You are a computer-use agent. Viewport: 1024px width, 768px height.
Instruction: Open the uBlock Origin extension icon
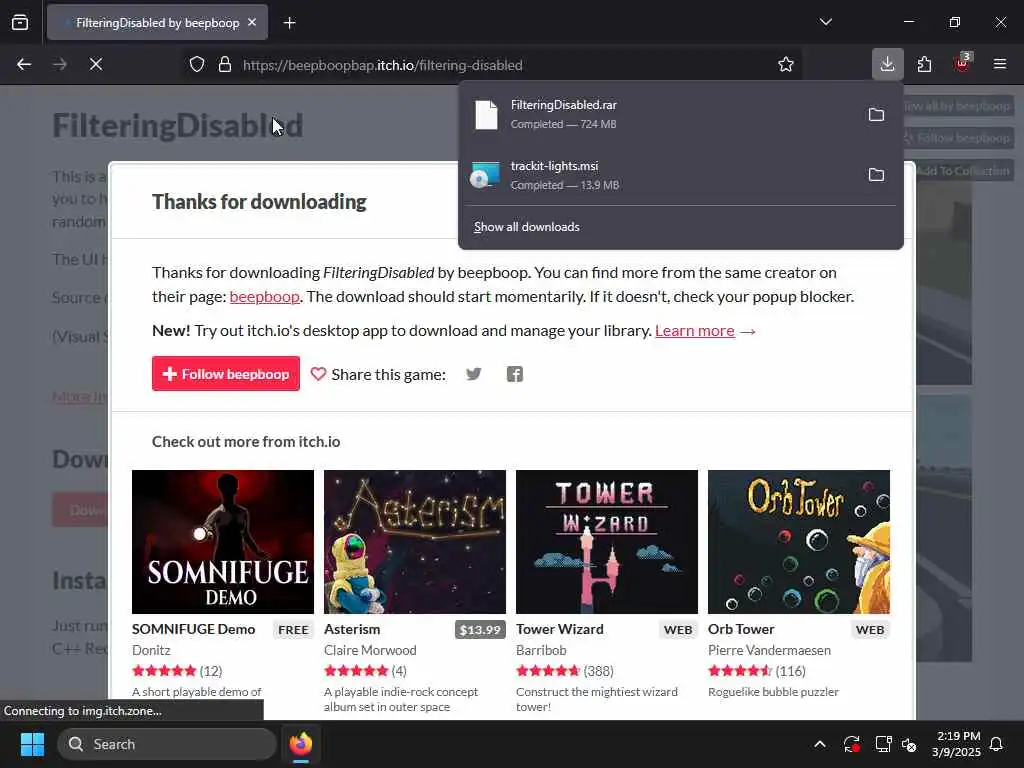coord(963,64)
